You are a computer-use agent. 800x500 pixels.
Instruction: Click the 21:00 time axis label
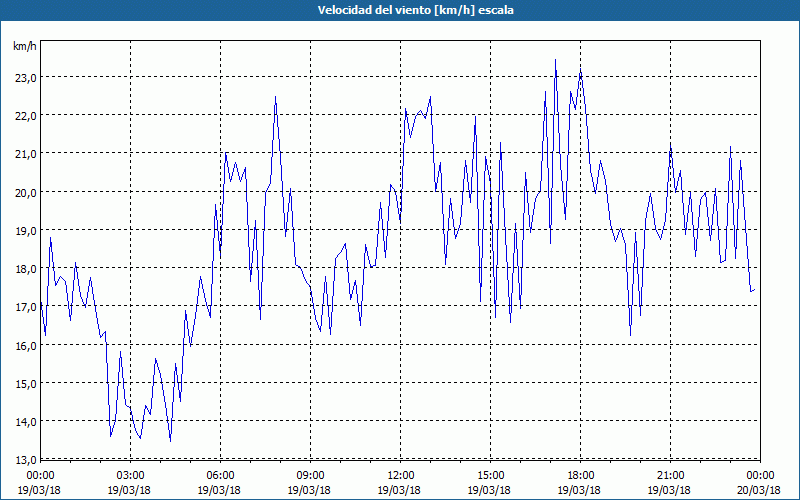click(x=670, y=476)
